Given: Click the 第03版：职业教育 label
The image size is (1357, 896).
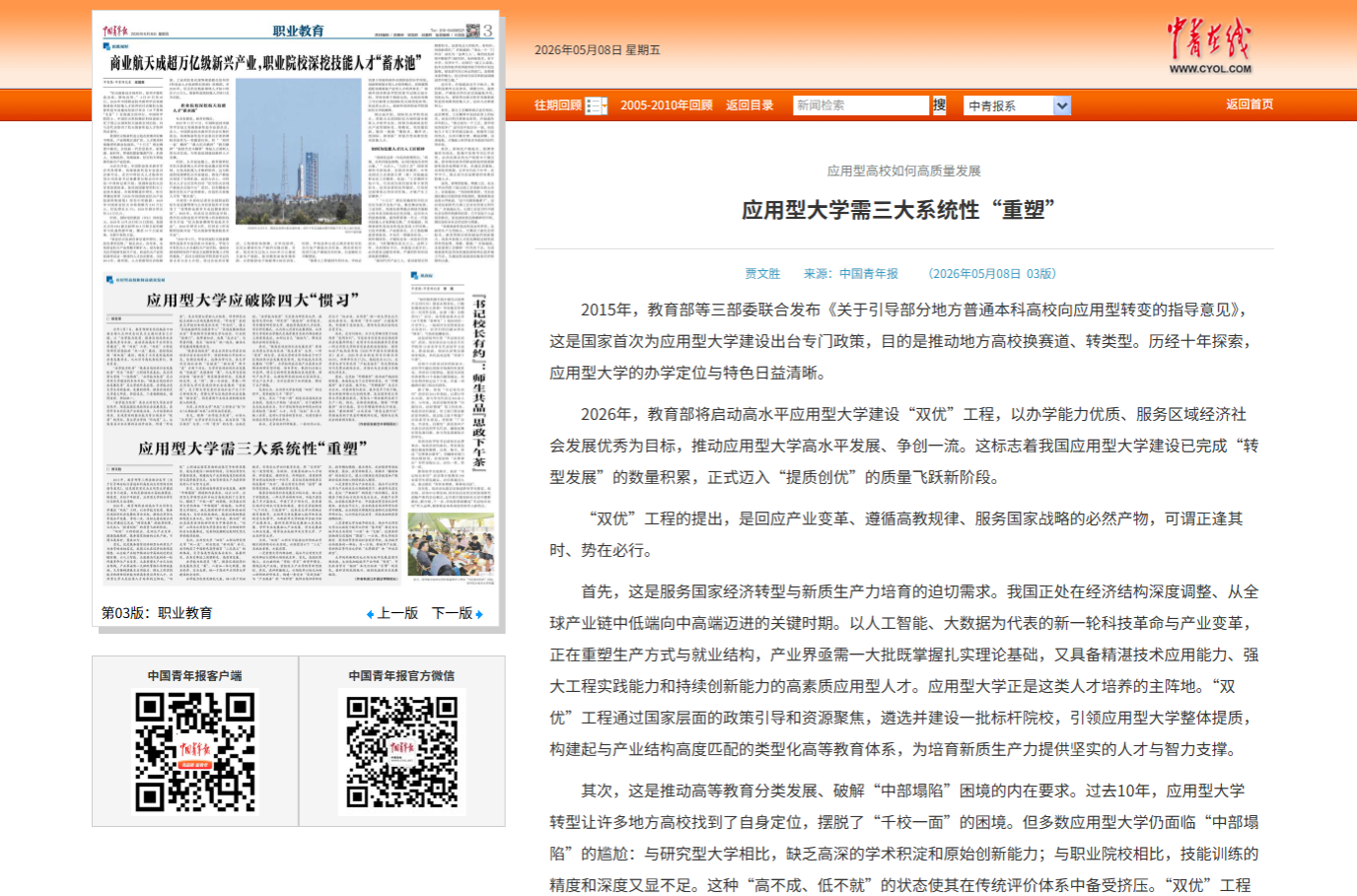Looking at the screenshot, I should coord(157,613).
